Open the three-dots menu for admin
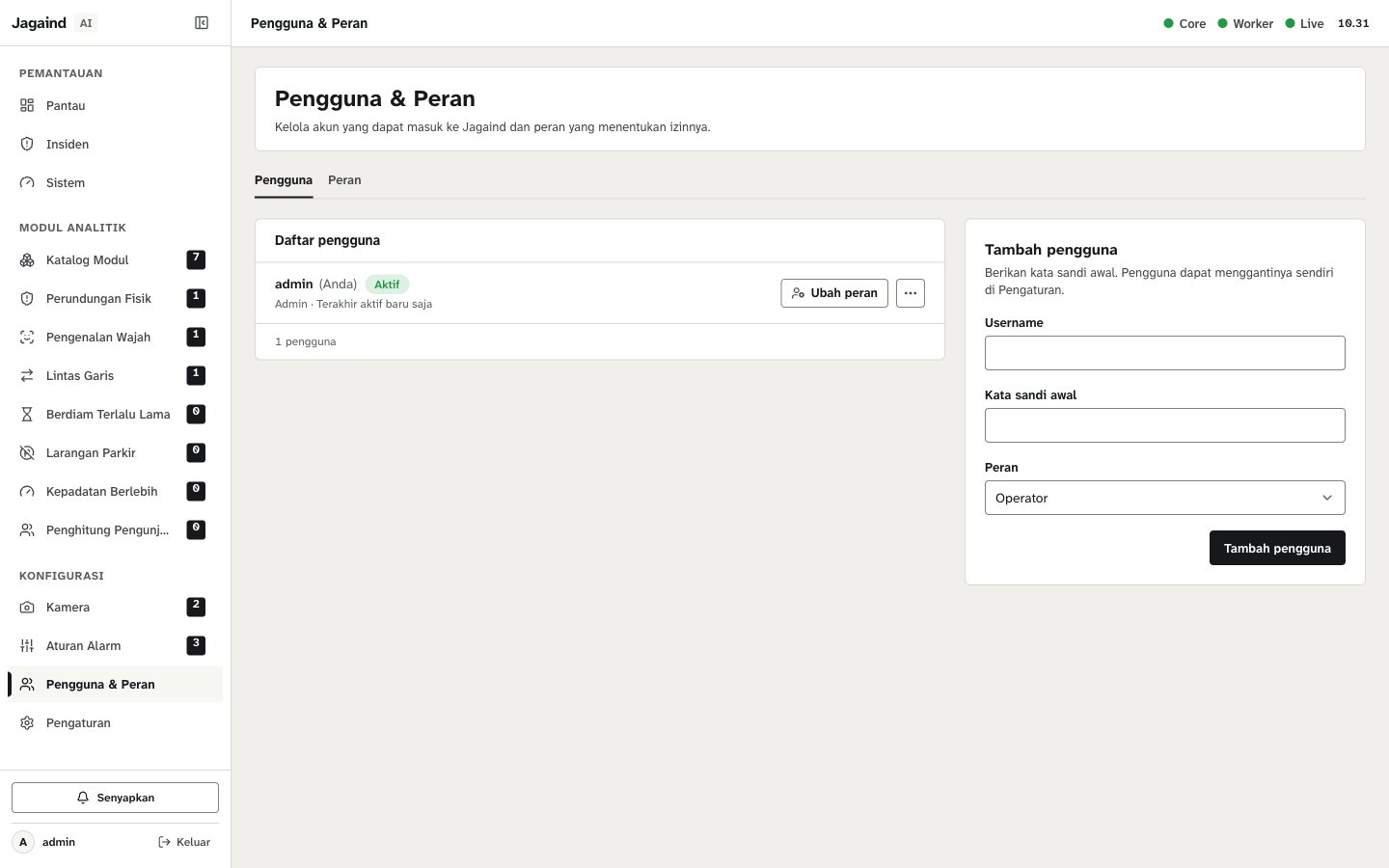1389x868 pixels. point(911,293)
